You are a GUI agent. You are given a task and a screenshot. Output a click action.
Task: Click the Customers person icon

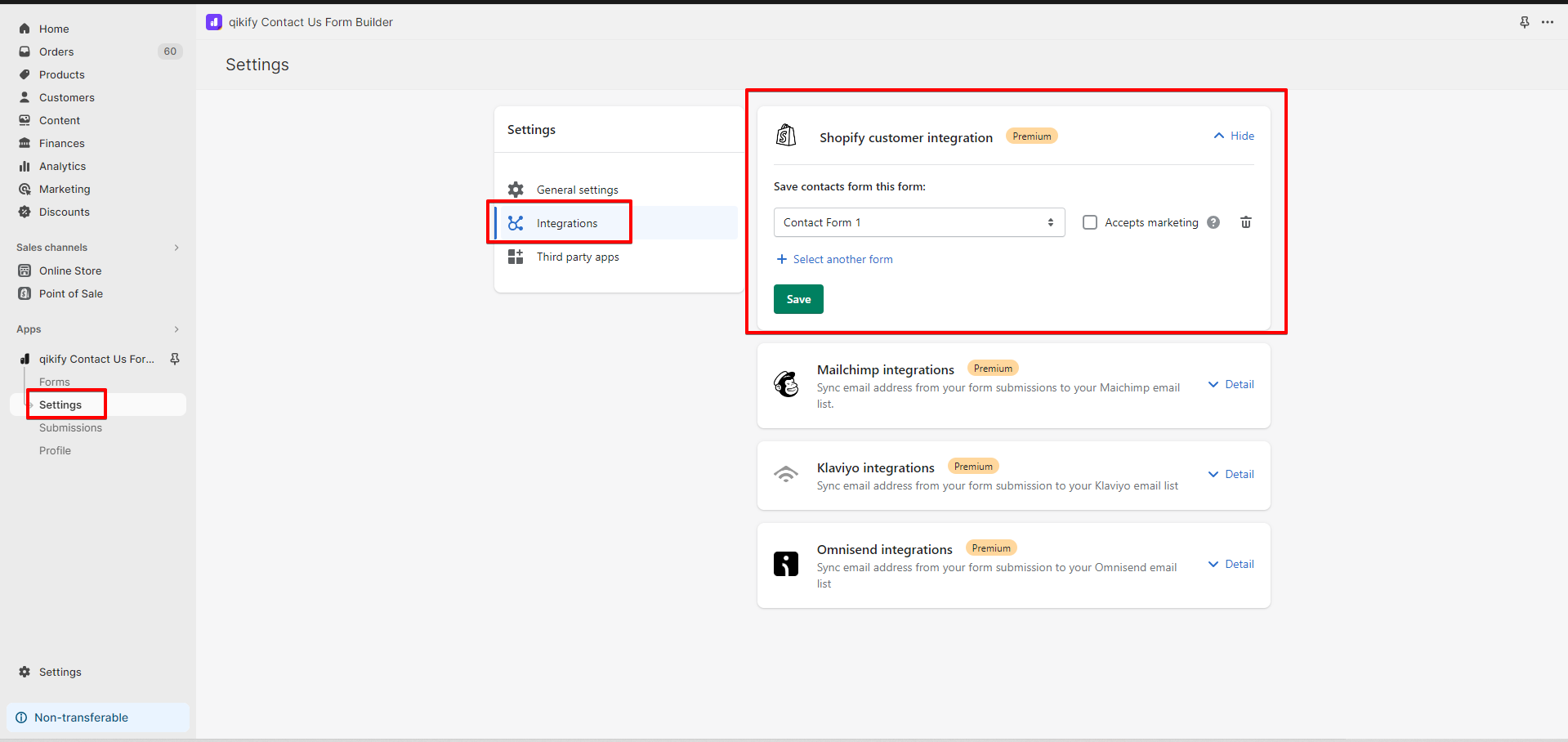(25, 97)
